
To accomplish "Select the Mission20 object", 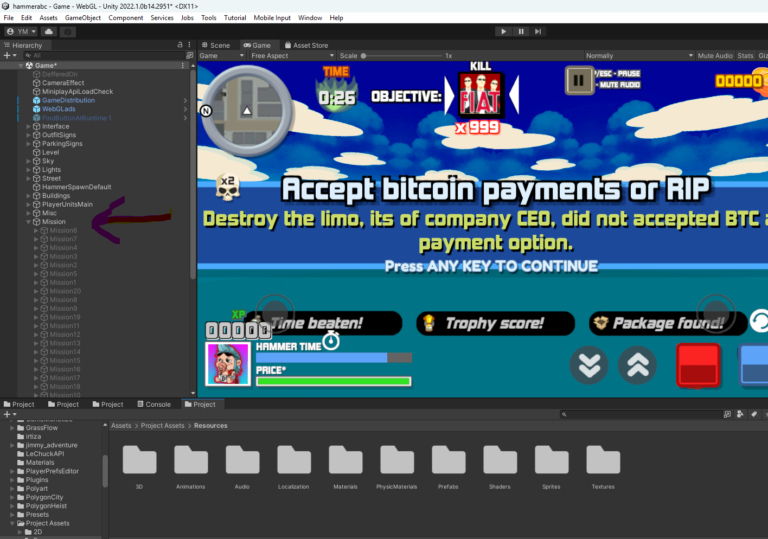I will tap(65, 291).
